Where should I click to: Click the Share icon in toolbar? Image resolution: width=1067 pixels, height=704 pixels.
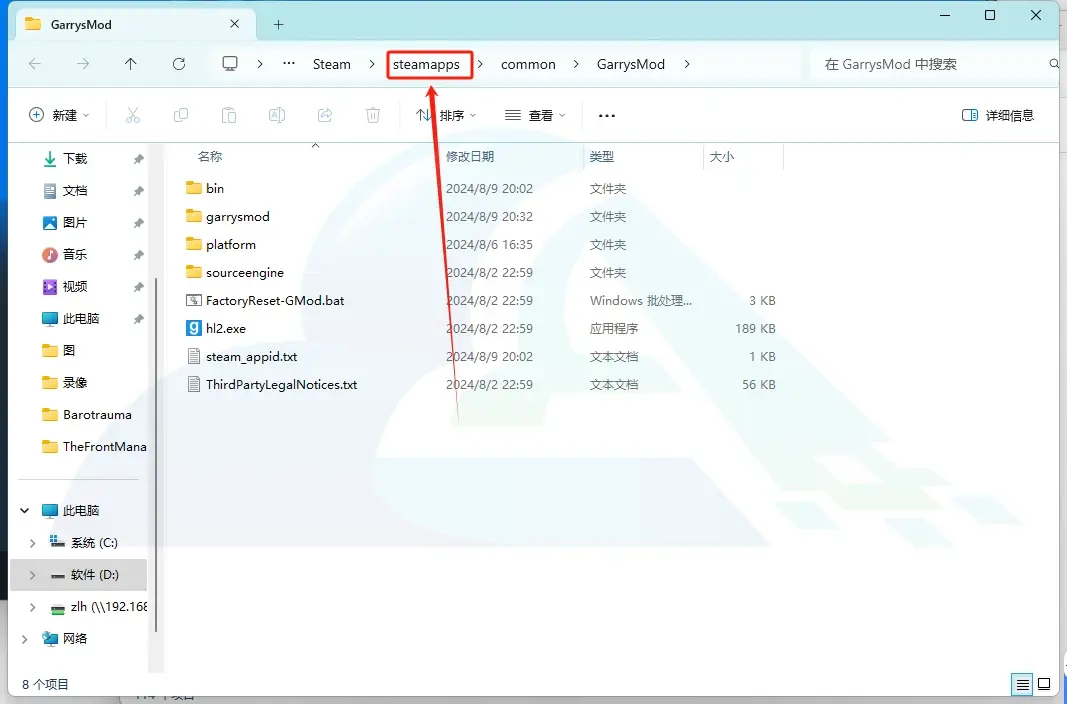click(x=325, y=116)
